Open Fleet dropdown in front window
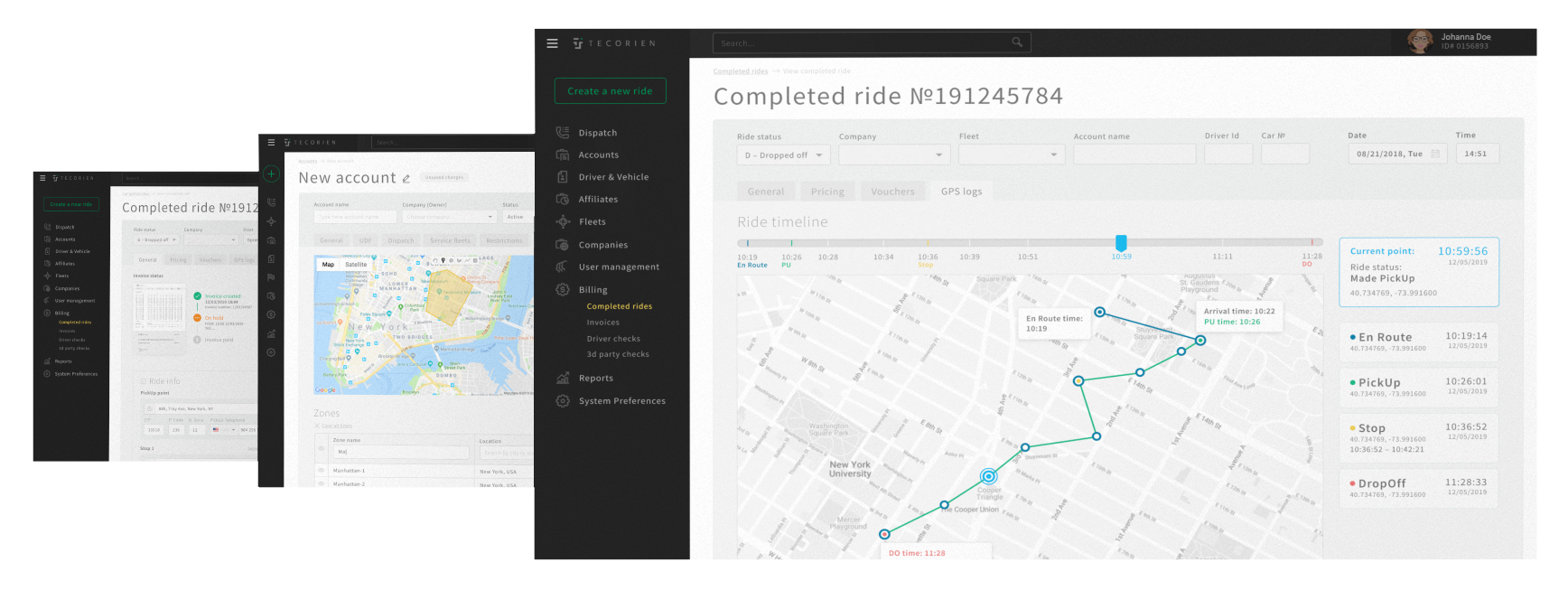The image size is (1568, 590). click(1012, 155)
